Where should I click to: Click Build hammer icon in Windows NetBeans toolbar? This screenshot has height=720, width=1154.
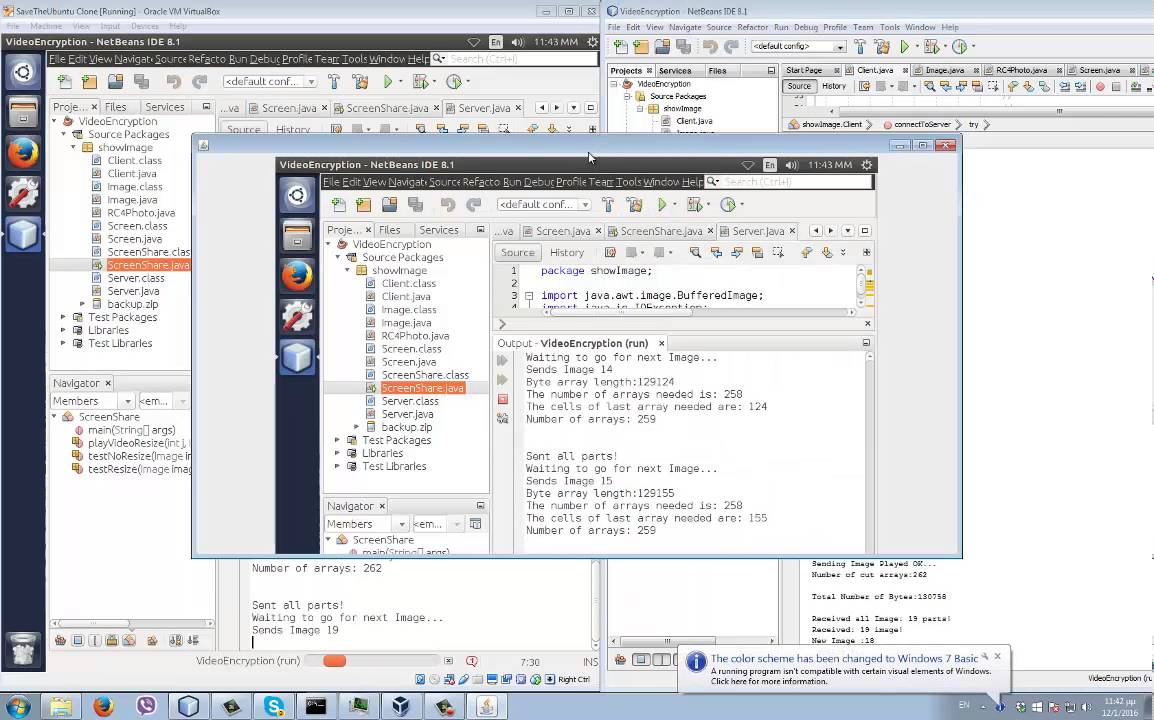(860, 47)
